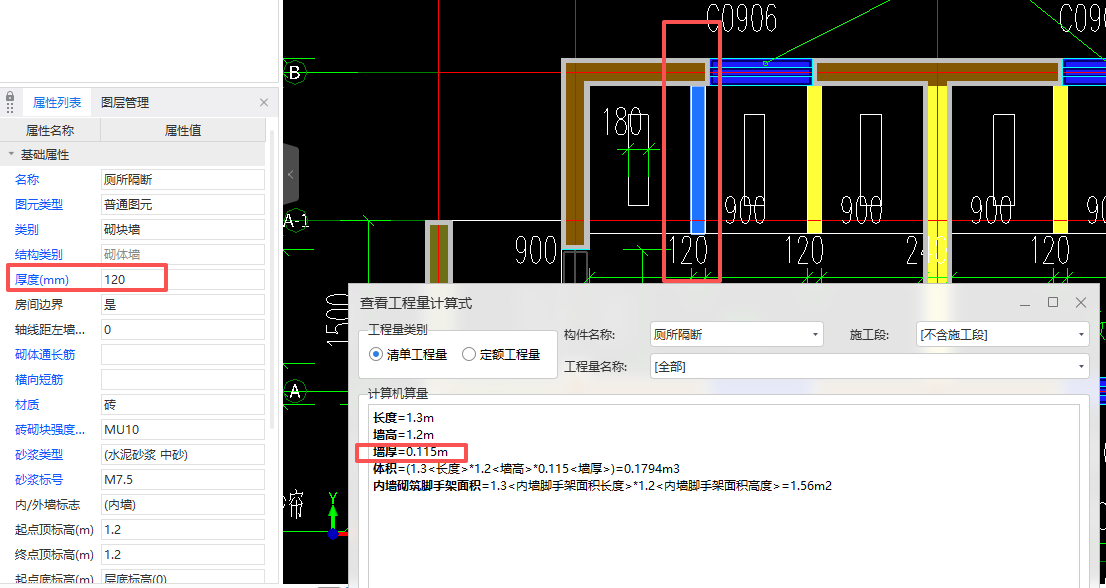Switch to the 属性列表 tab
Viewport: 1106px width, 588px height.
tap(57, 102)
